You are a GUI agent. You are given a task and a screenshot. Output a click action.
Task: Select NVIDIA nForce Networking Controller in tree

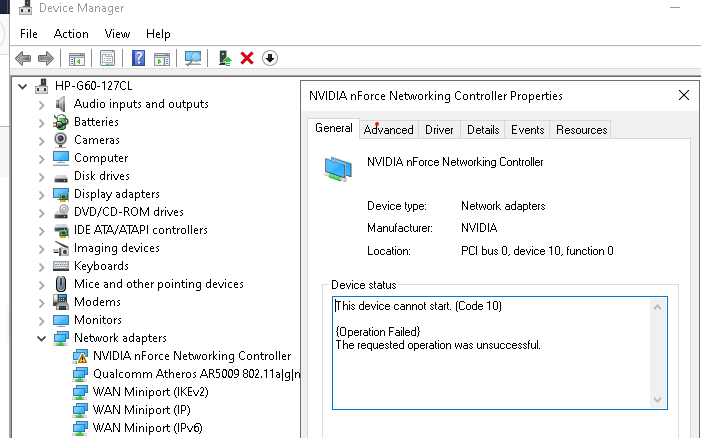click(x=192, y=356)
